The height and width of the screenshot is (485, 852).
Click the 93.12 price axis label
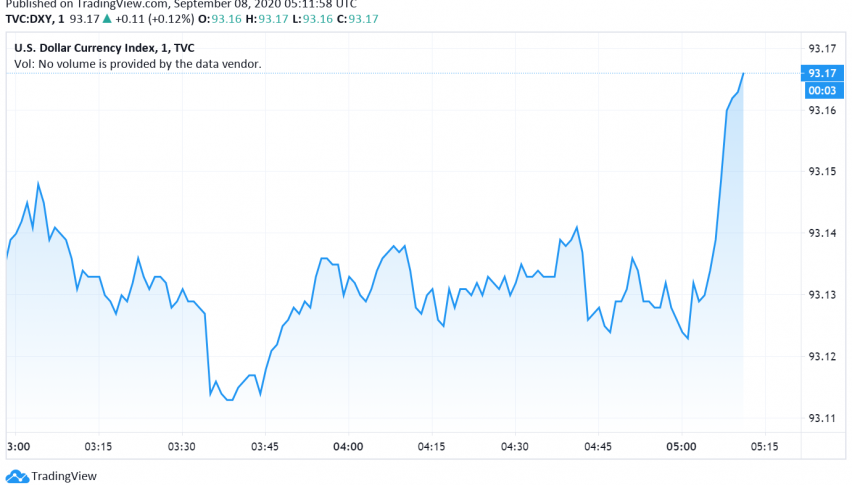822,356
